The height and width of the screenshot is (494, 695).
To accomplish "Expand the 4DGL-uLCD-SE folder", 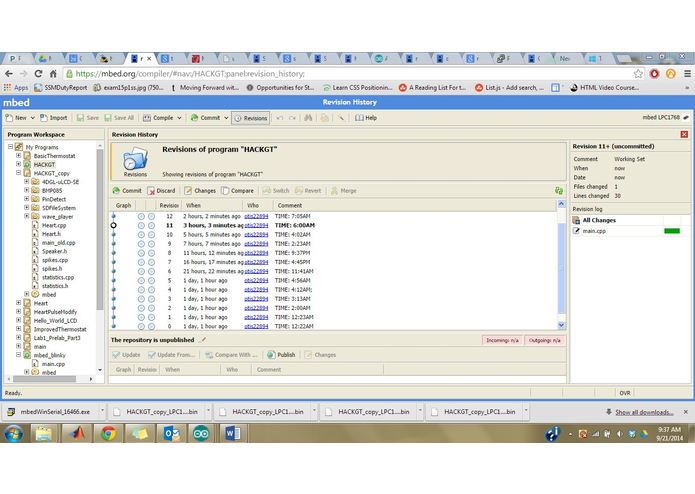I will (27, 182).
